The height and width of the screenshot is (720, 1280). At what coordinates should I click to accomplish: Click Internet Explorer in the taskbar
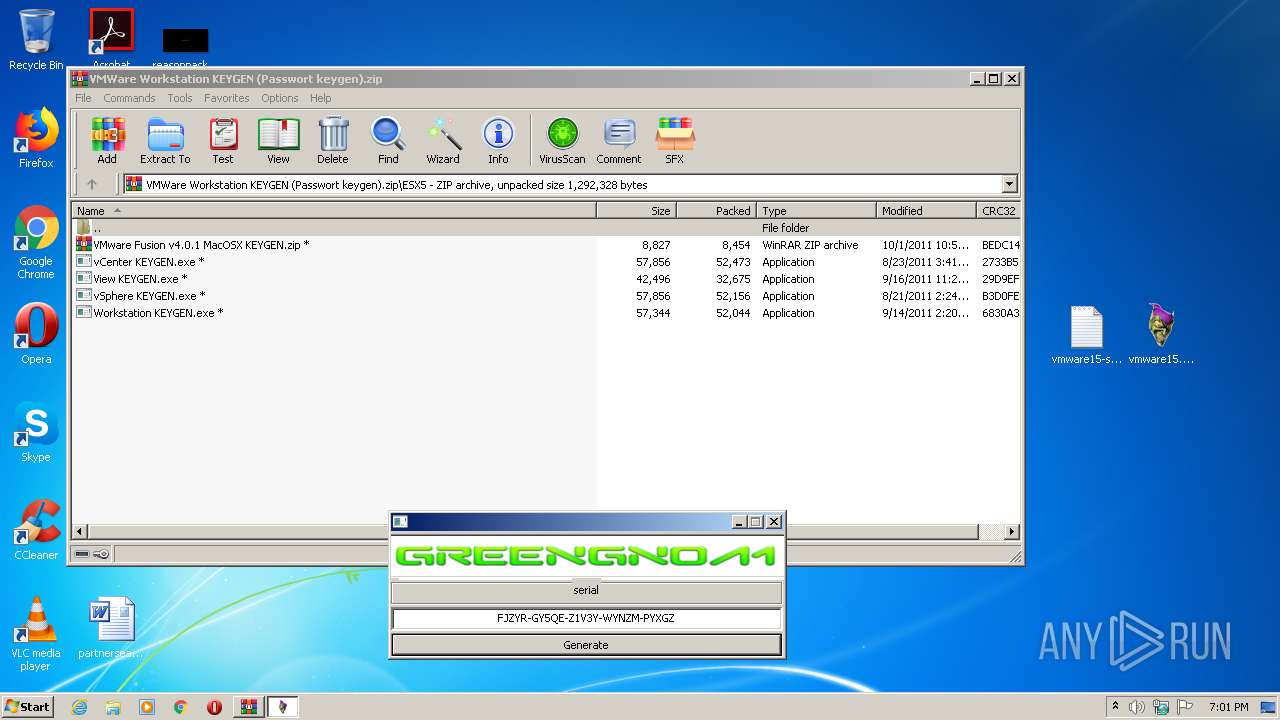click(79, 707)
